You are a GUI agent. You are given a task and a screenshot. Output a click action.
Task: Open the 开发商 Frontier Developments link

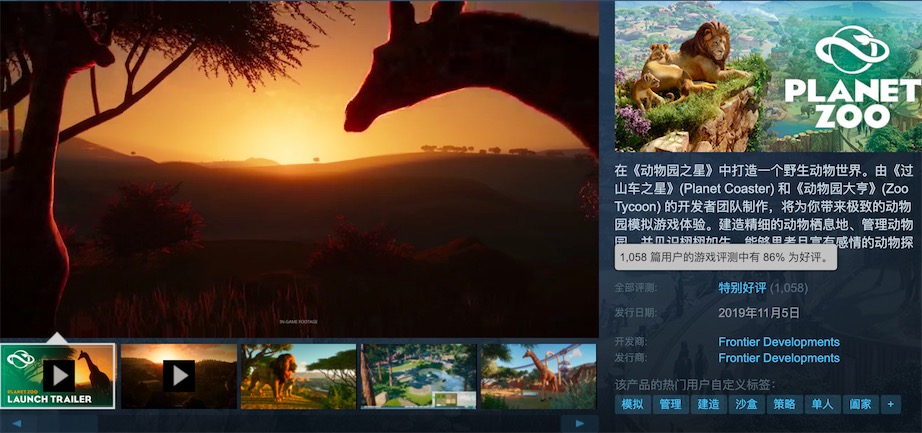click(778, 342)
